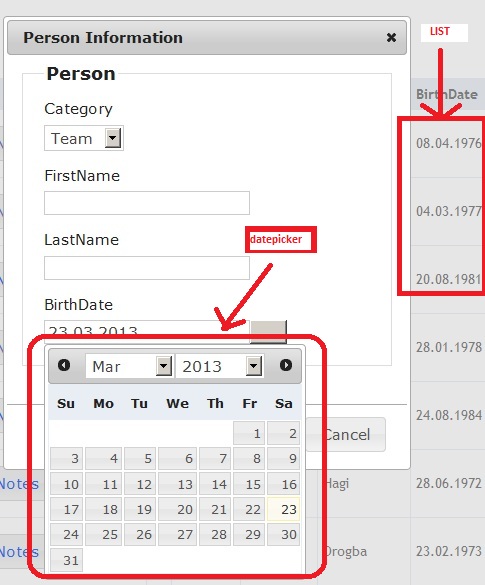The width and height of the screenshot is (485, 585).
Task: Pick day 1 in the calendar
Action: coord(249,433)
